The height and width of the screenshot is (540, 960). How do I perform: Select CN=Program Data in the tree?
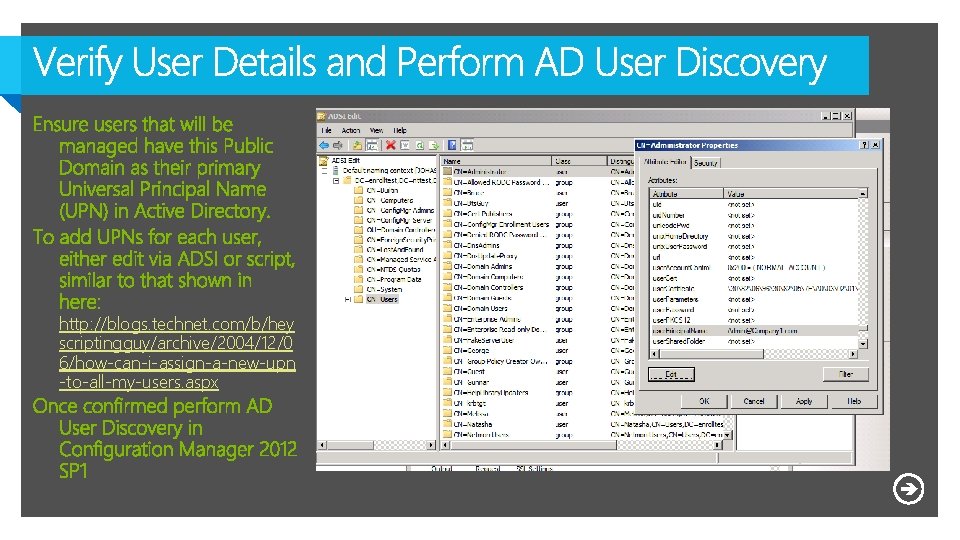tap(394, 279)
